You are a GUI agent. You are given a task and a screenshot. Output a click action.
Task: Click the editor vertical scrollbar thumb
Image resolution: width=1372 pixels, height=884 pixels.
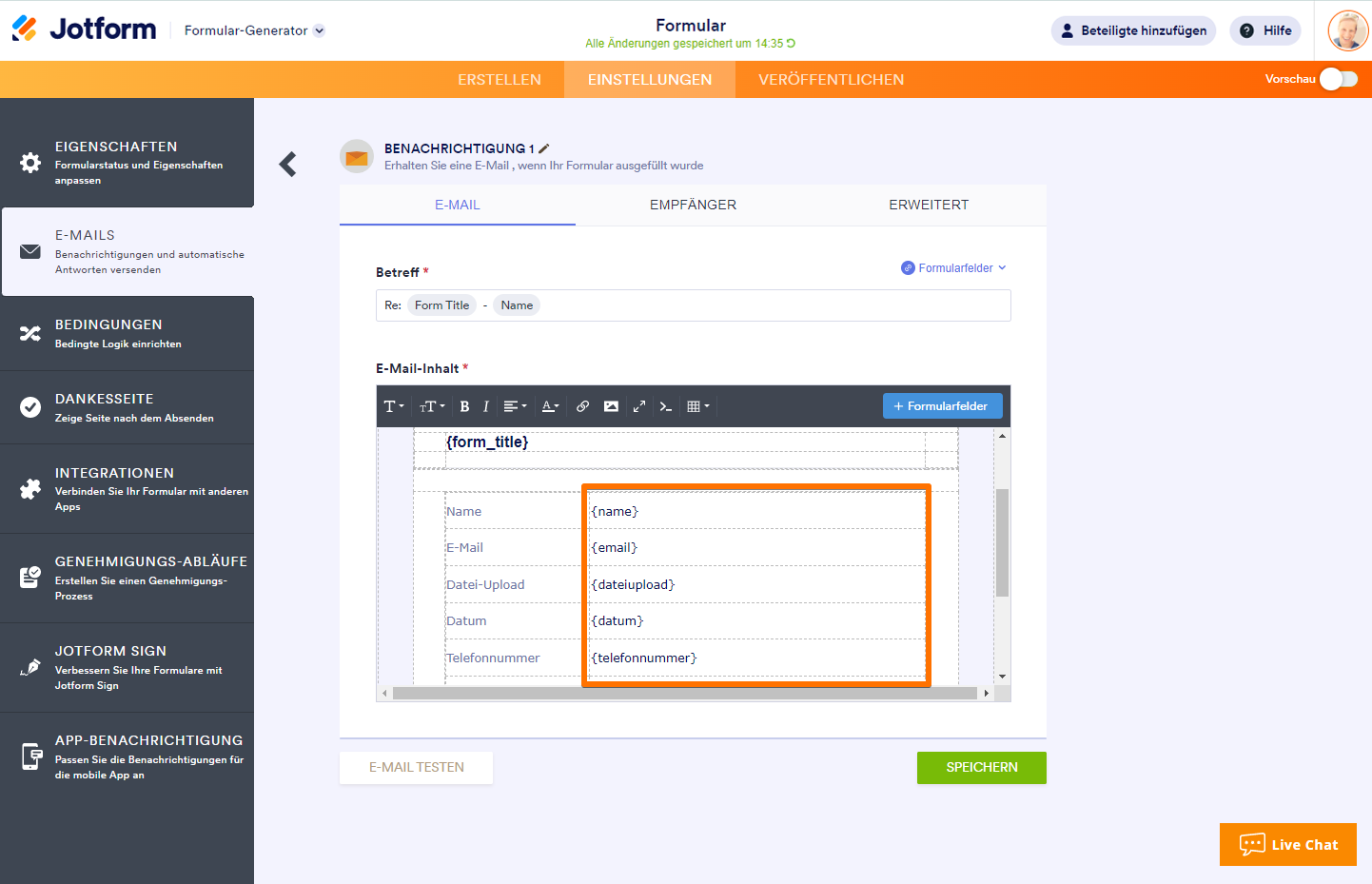tap(1002, 542)
